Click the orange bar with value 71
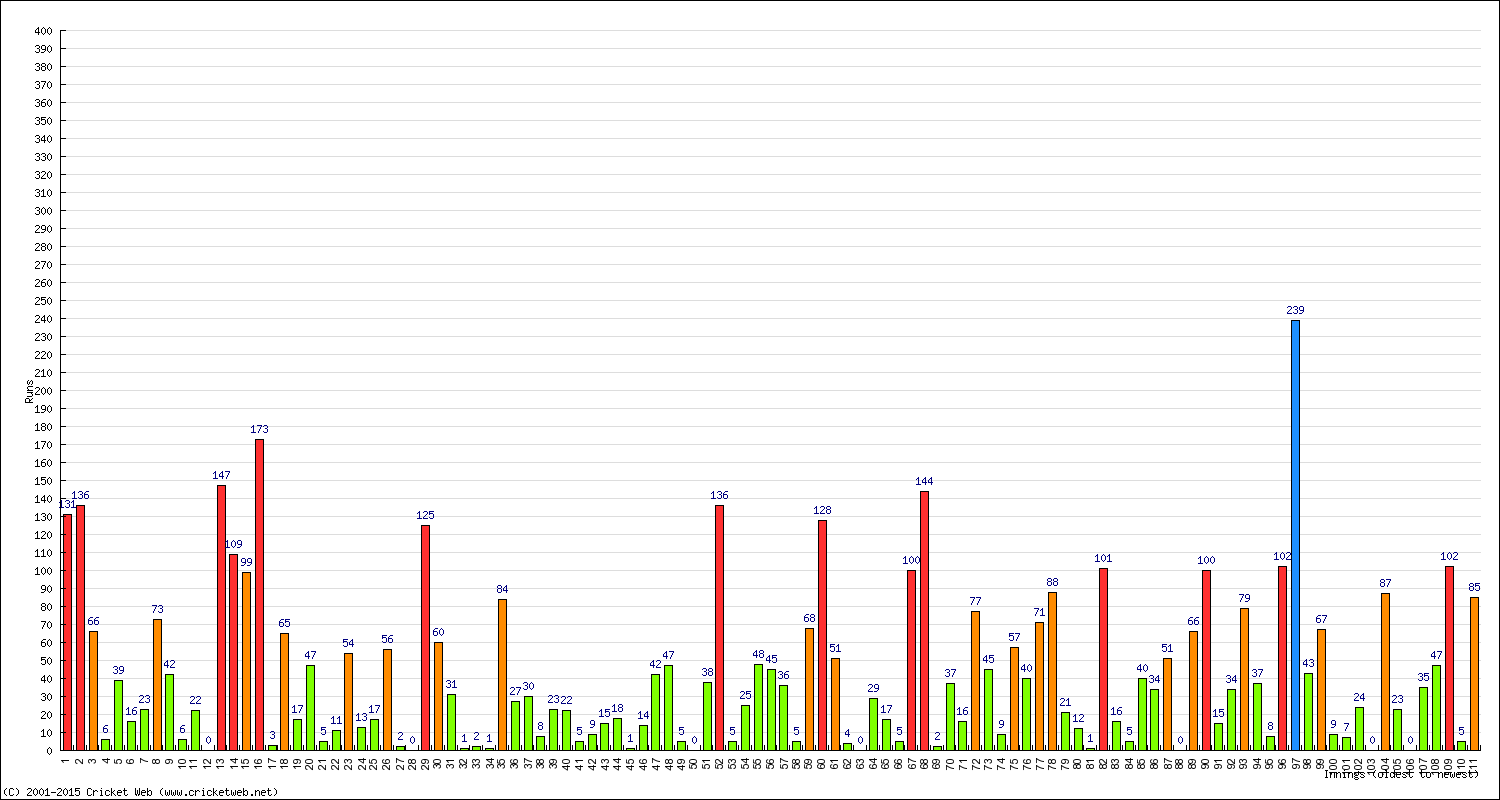 click(x=1040, y=686)
